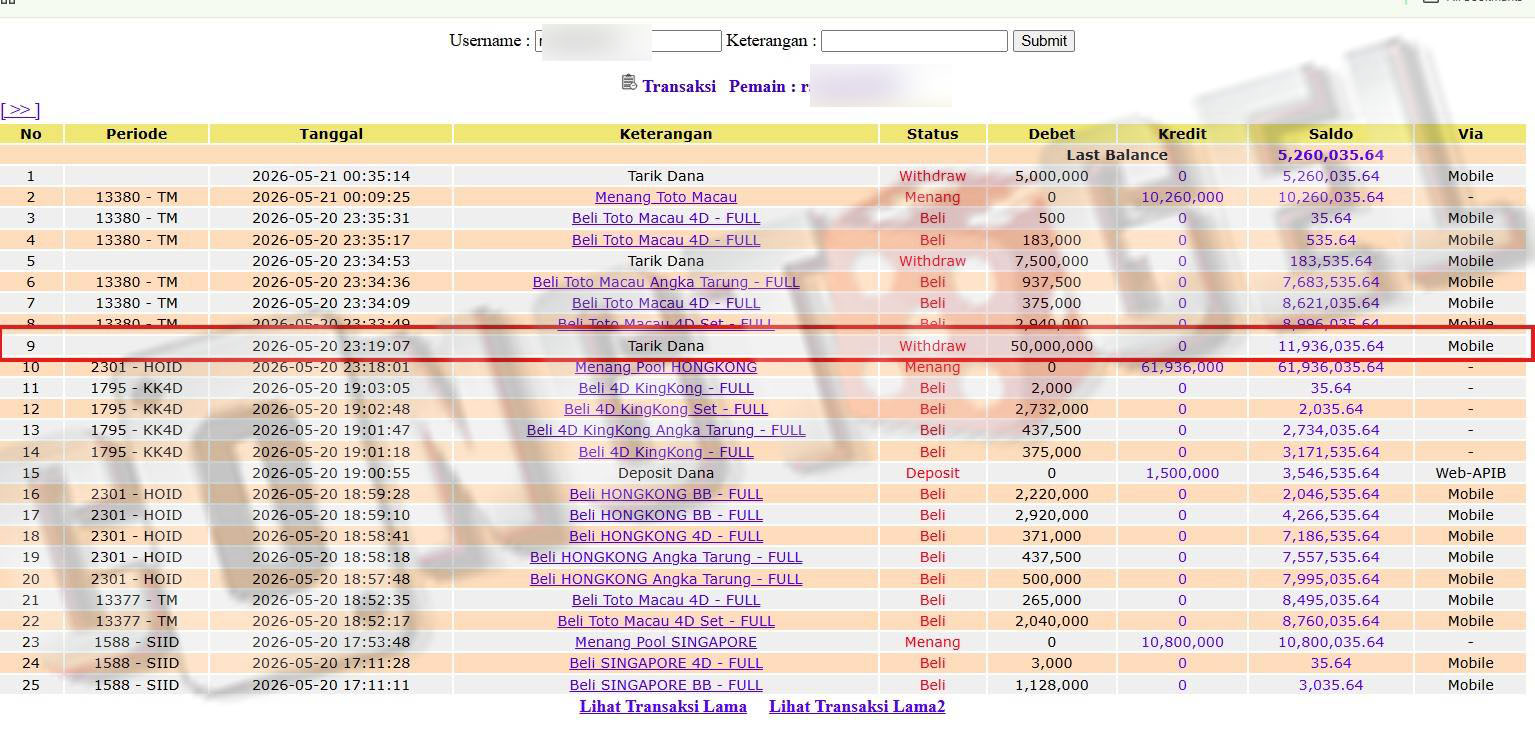Viewport: 1535px width, 740px height.
Task: Open Beli SINGAPORE 4D - FULL link
Action: coord(666,663)
